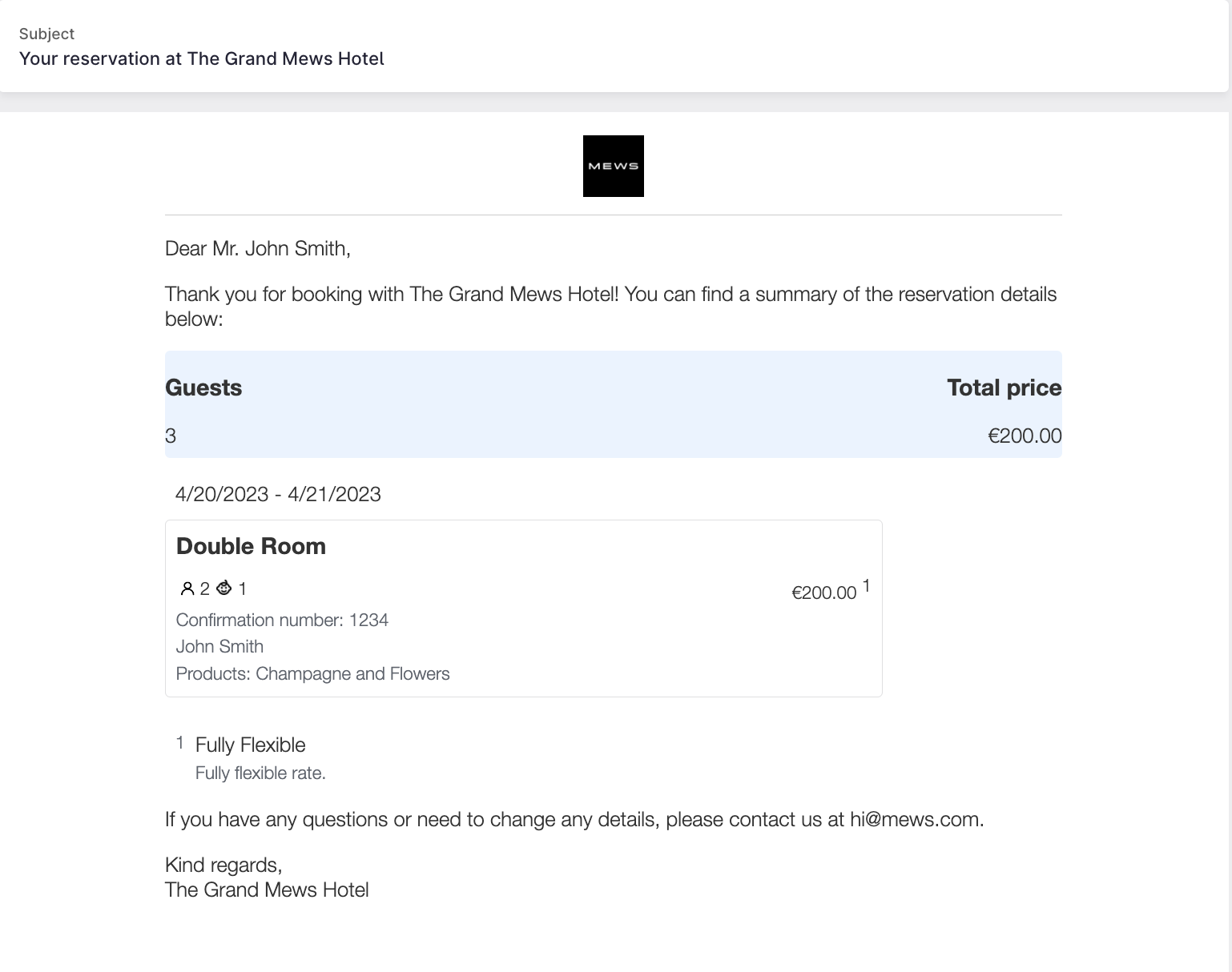Click the Guests heading
This screenshot has height=972, width=1232.
click(x=203, y=388)
